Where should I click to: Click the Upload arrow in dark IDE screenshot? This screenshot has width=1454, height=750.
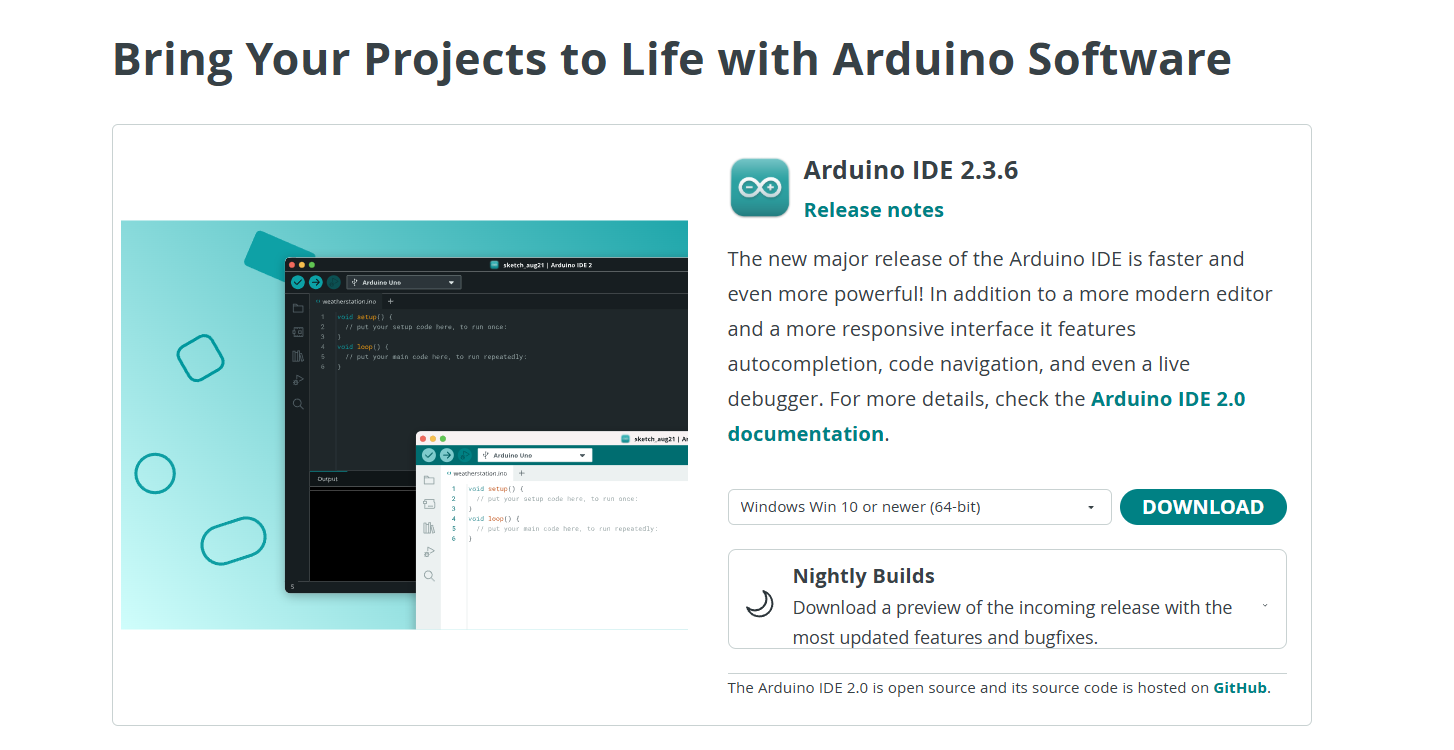315,282
